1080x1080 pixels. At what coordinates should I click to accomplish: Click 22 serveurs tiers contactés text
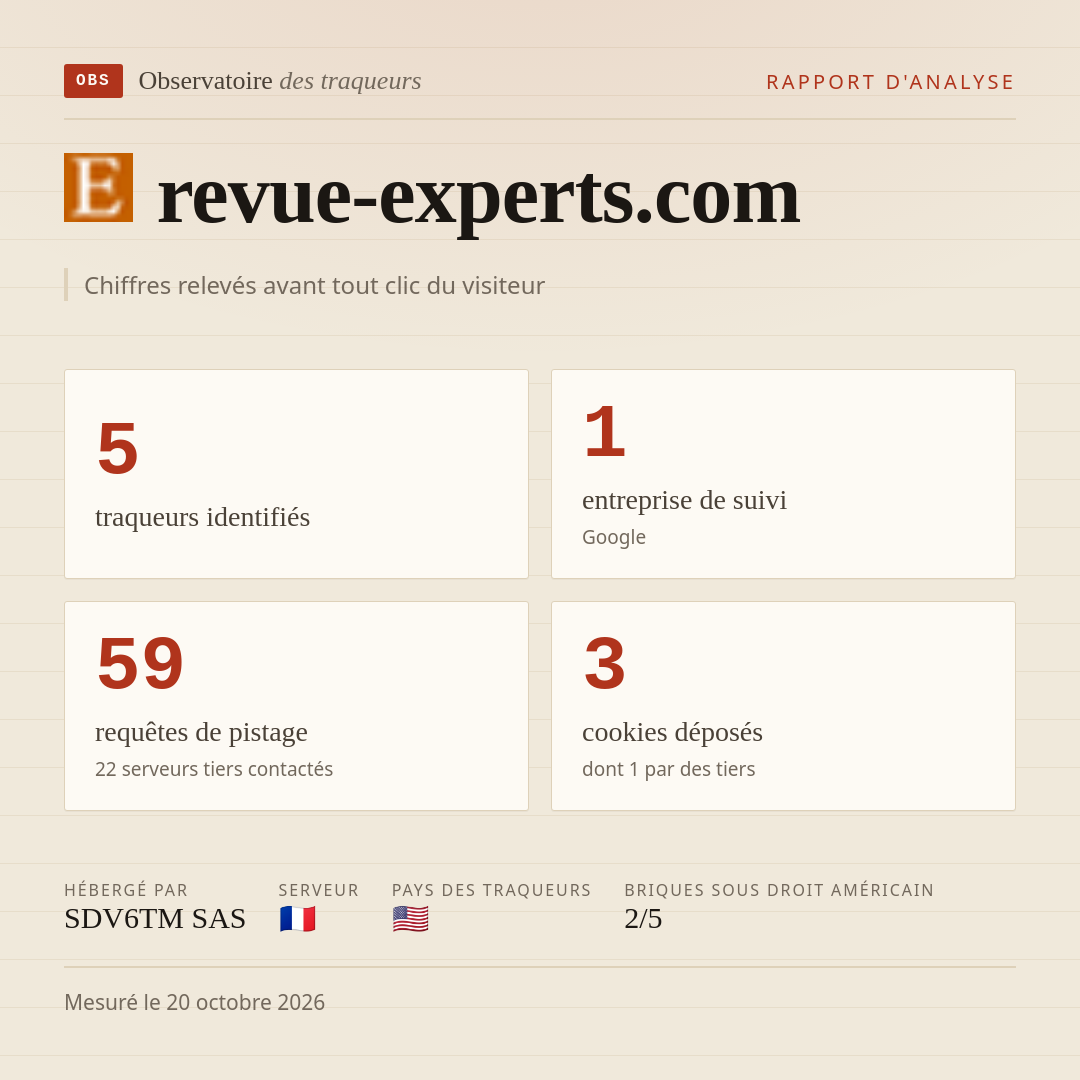pos(214,769)
